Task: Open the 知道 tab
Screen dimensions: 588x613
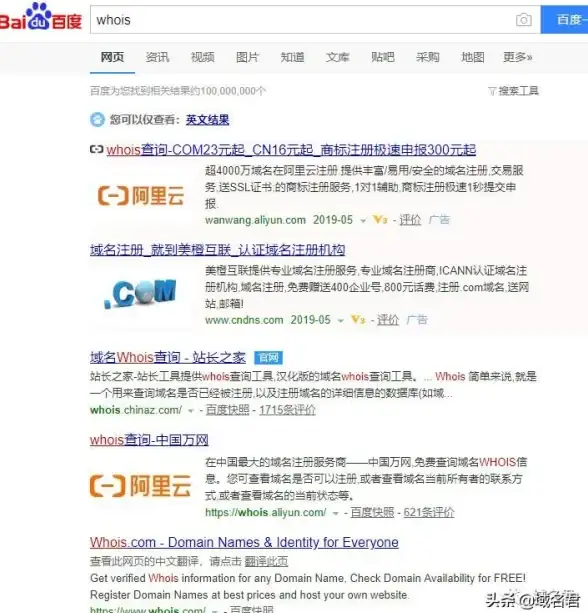Action: pyautogui.click(x=292, y=57)
